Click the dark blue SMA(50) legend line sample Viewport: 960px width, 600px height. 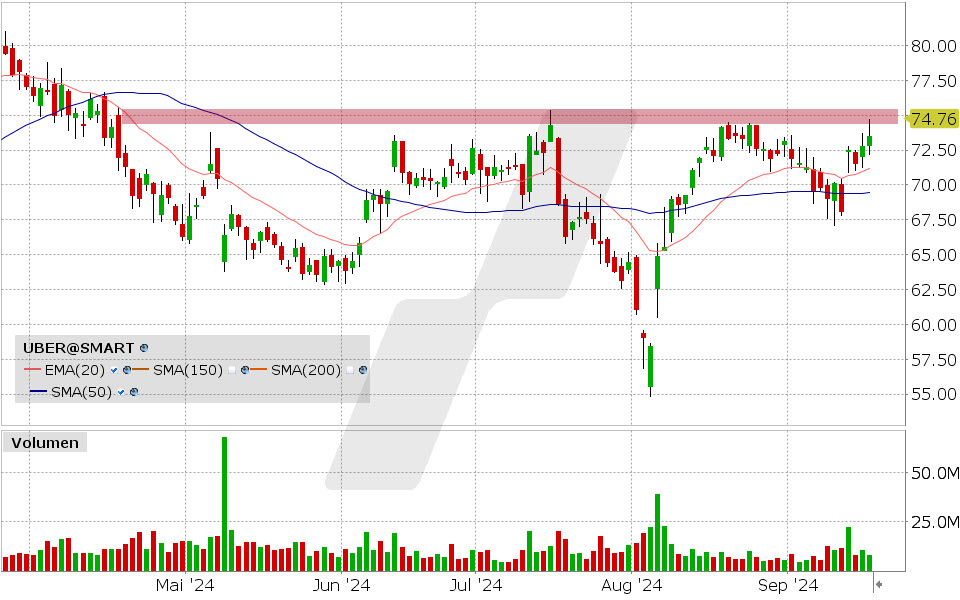pos(39,392)
